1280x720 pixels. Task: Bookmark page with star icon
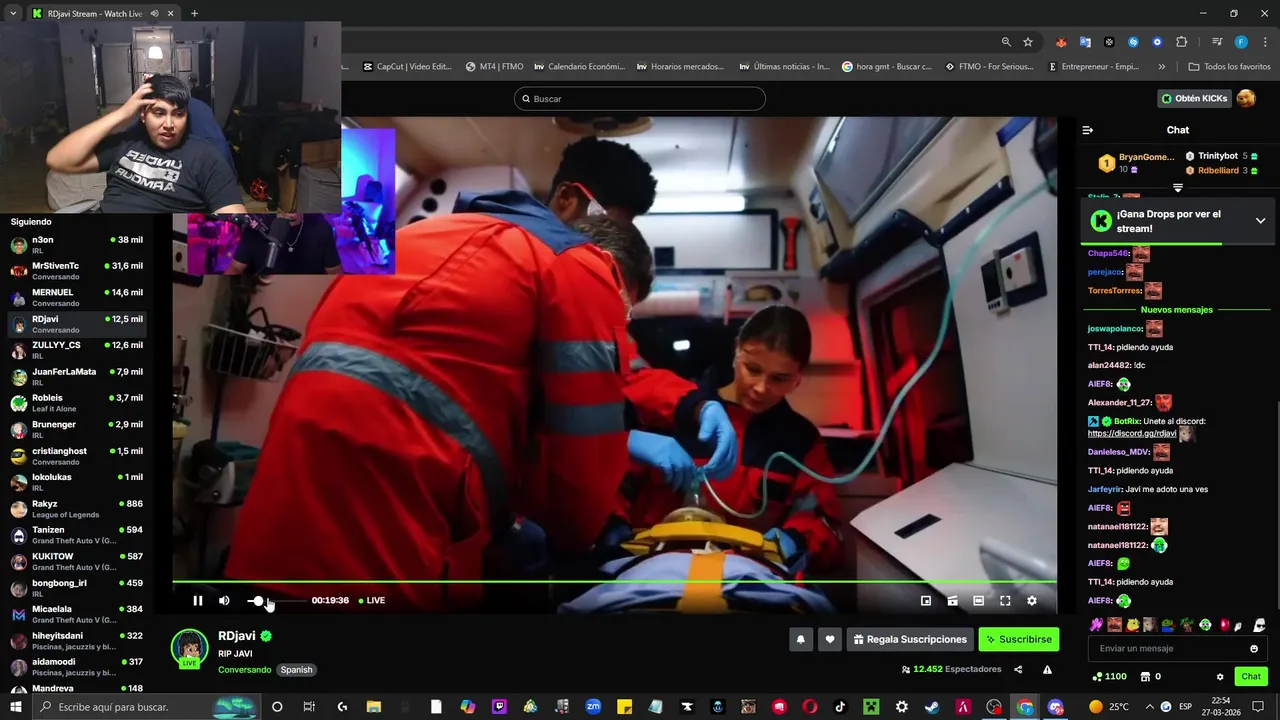click(x=1028, y=42)
